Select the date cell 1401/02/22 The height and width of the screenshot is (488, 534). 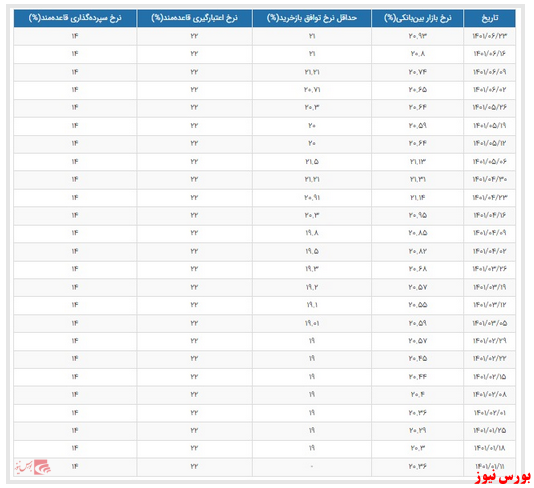click(x=489, y=359)
